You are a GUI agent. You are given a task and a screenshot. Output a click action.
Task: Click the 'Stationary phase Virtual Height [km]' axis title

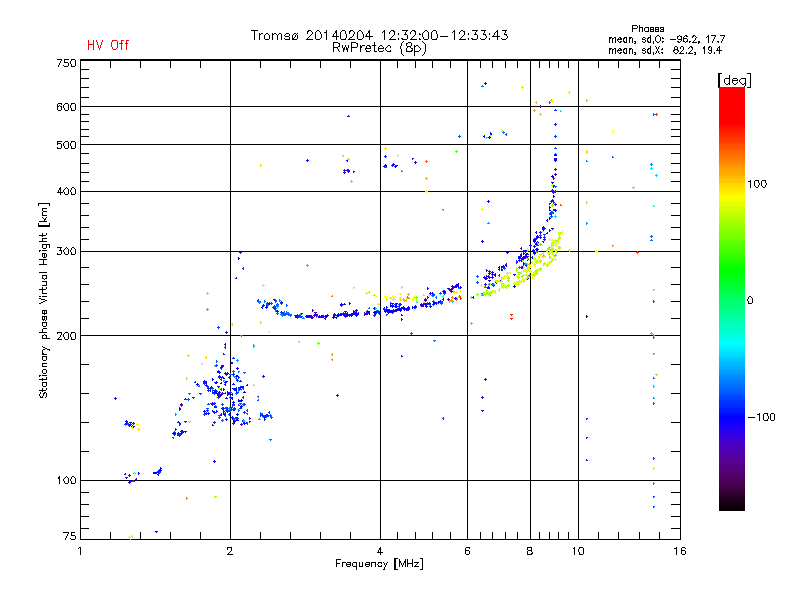point(44,300)
